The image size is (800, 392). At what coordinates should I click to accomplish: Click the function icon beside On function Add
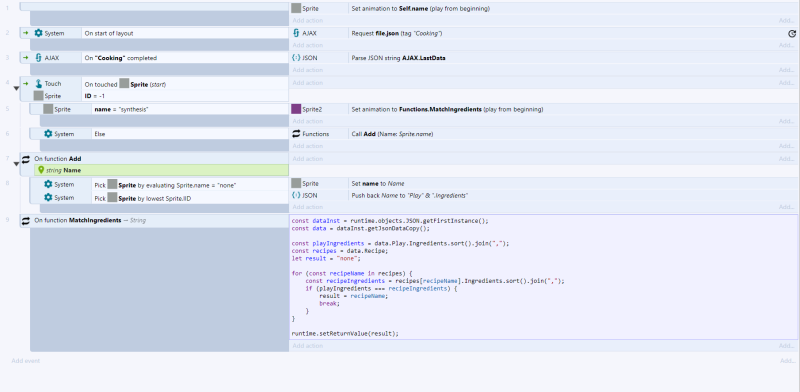pos(26,159)
